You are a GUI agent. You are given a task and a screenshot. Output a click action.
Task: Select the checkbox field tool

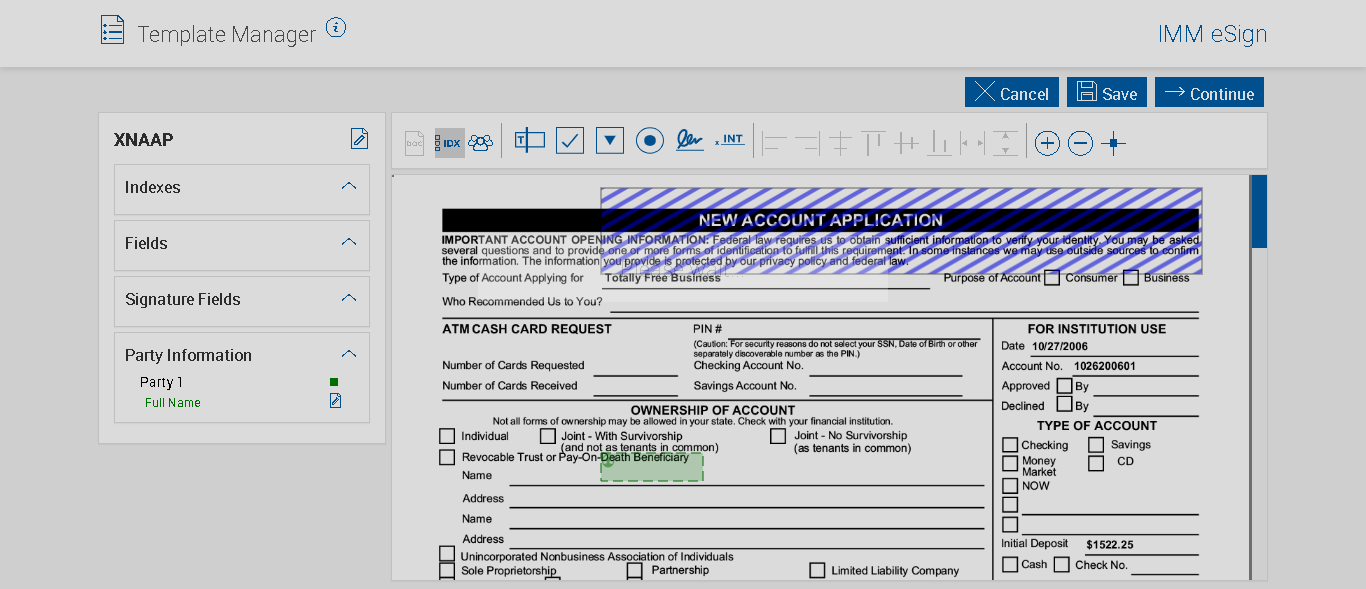pos(570,141)
